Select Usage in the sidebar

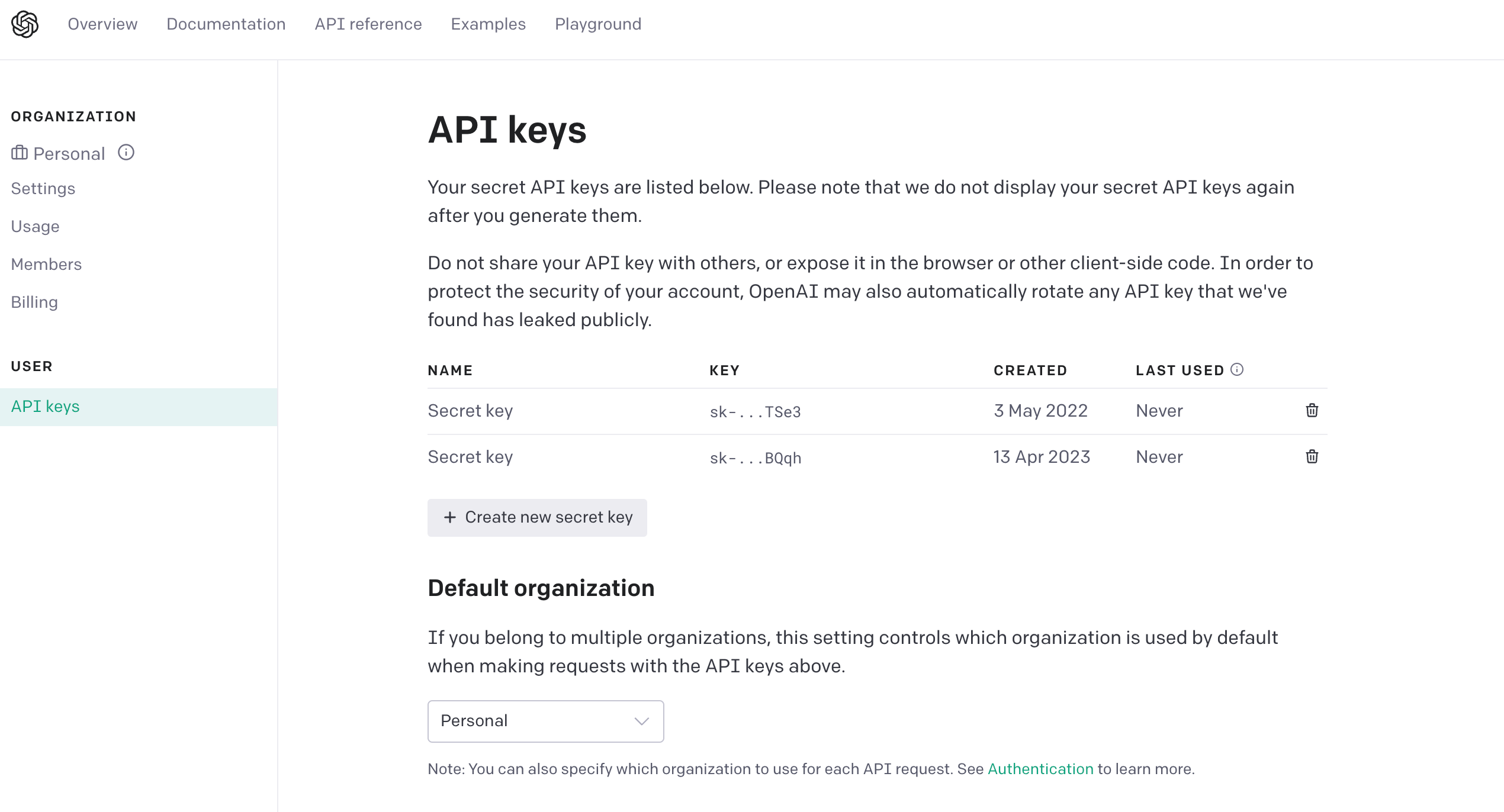pyautogui.click(x=35, y=227)
